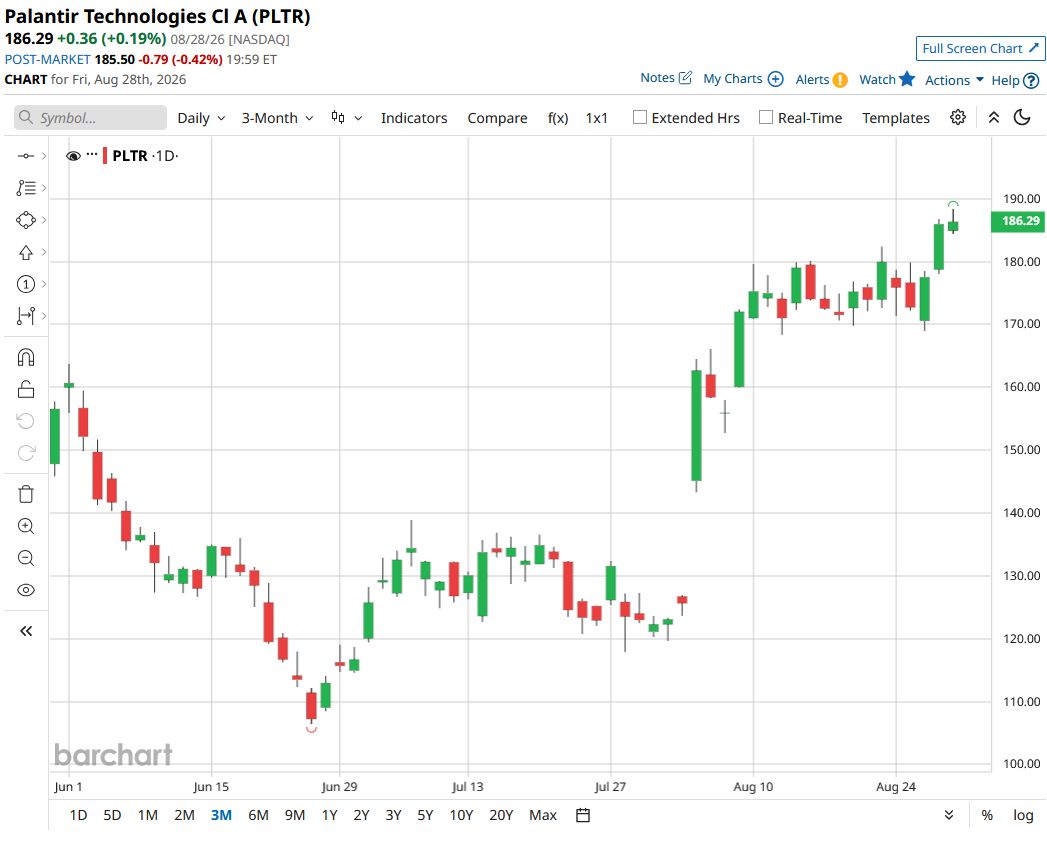This screenshot has width=1047, height=851.
Task: Open the Indicators menu
Action: (414, 118)
